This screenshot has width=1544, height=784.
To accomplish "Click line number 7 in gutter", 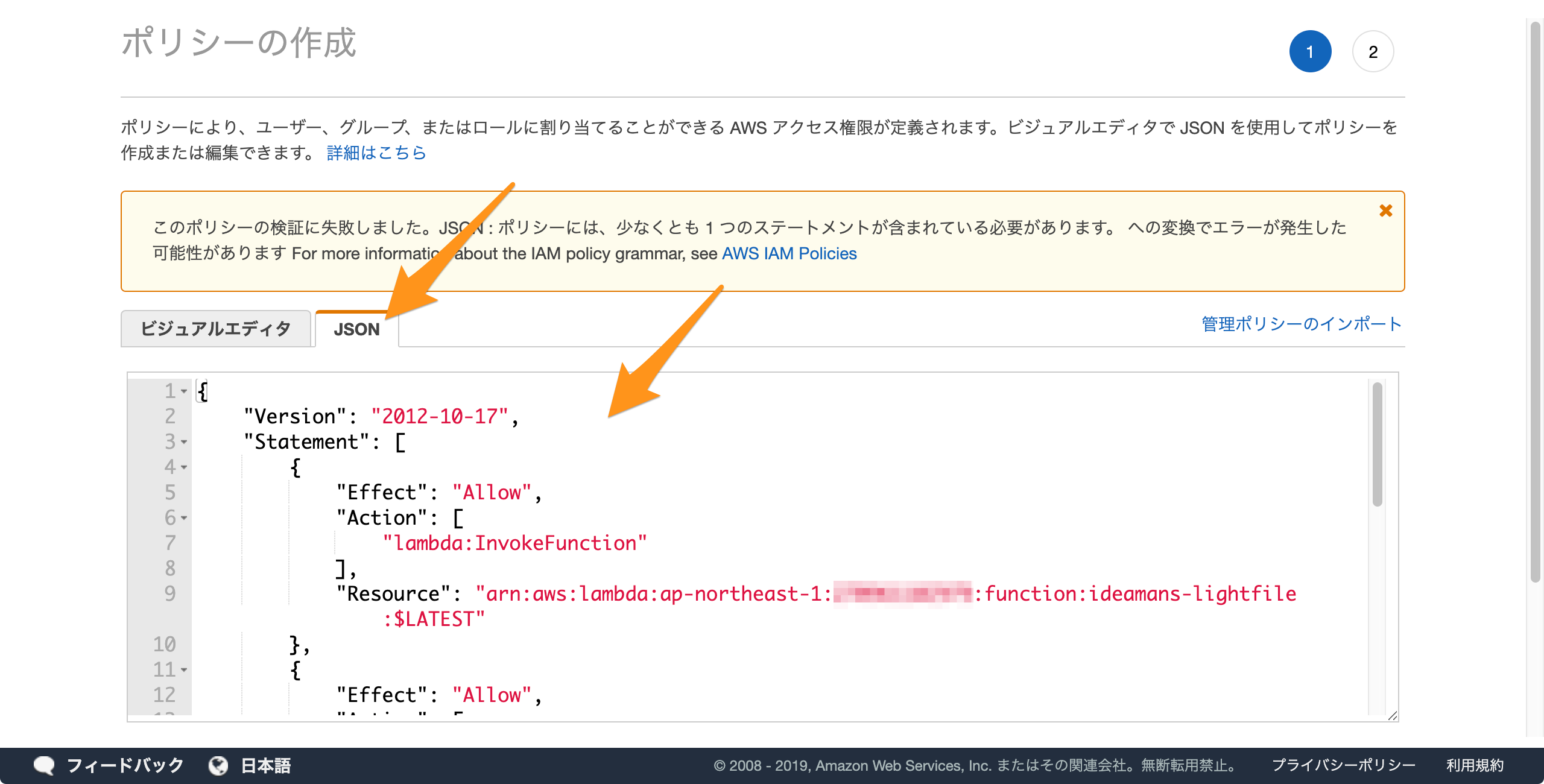I will click(170, 543).
